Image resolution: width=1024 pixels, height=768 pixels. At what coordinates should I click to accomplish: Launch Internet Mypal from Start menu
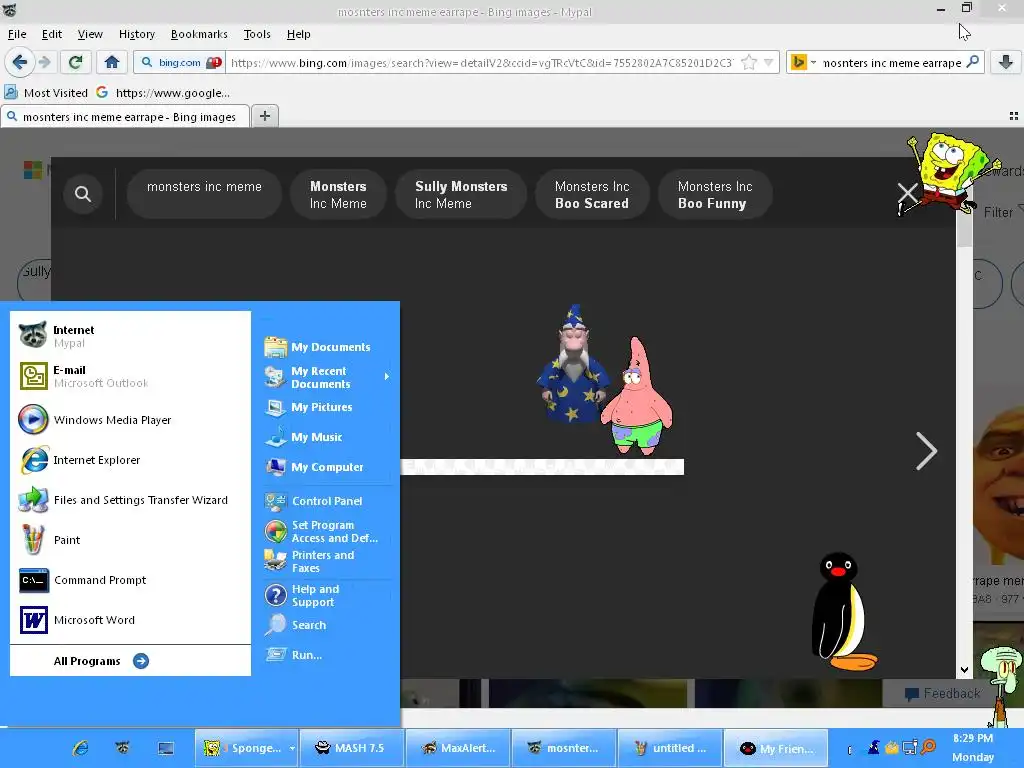tap(131, 336)
